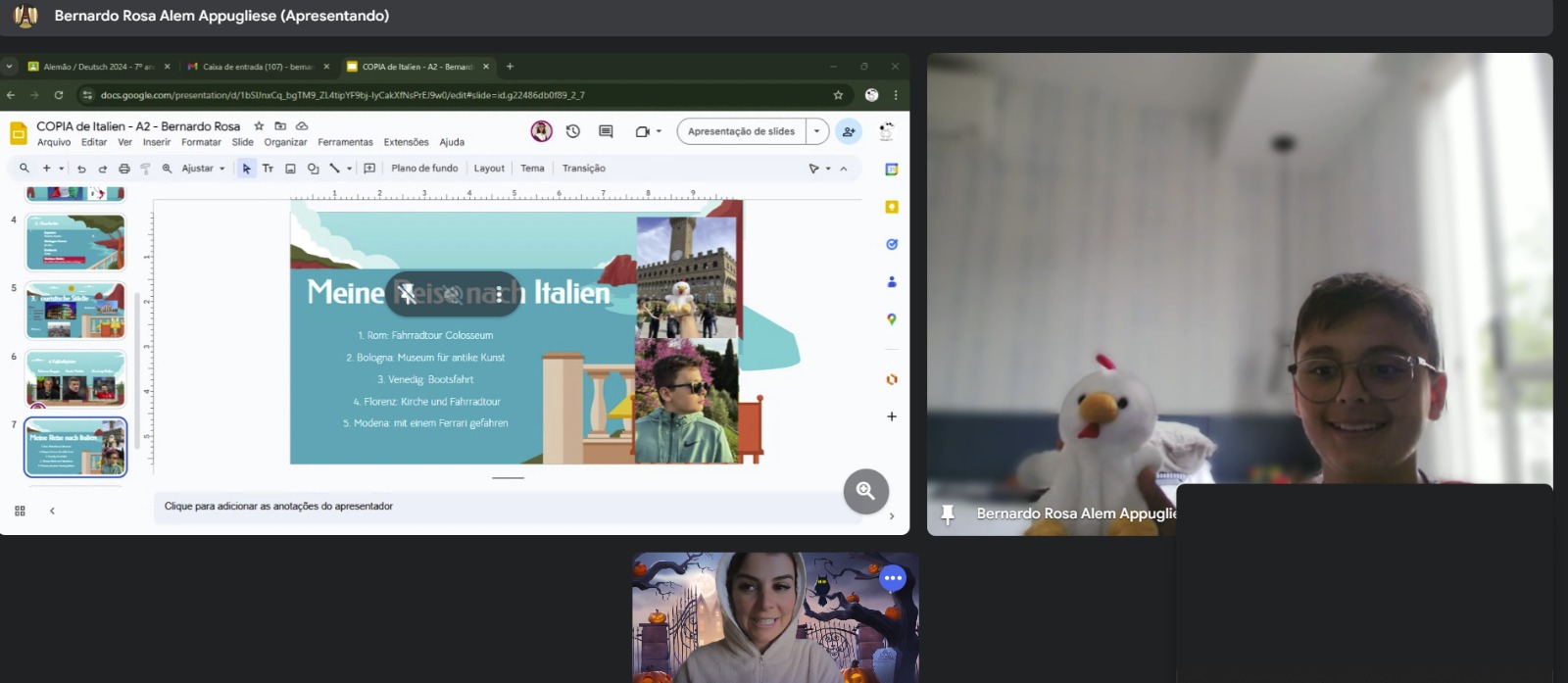Open the Google Maps side panel icon
Screen dimensions: 1568x683
point(892,319)
